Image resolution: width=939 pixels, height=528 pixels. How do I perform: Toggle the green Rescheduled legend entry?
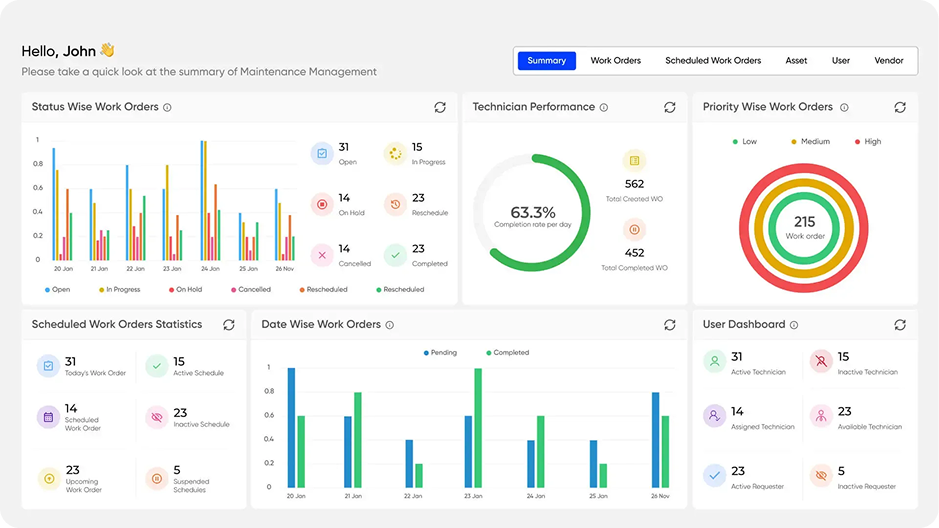(x=400, y=290)
